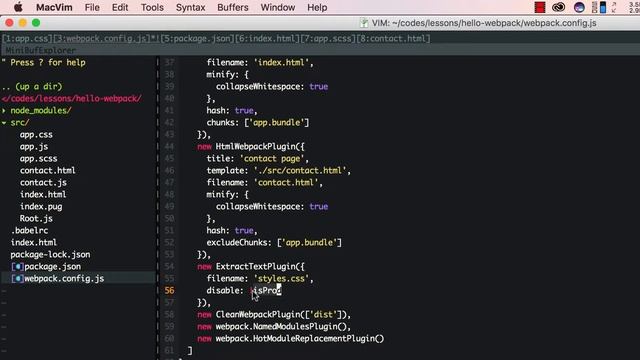Open app.scss in file tree
Viewport: 640px width, 360px height.
(x=38, y=158)
